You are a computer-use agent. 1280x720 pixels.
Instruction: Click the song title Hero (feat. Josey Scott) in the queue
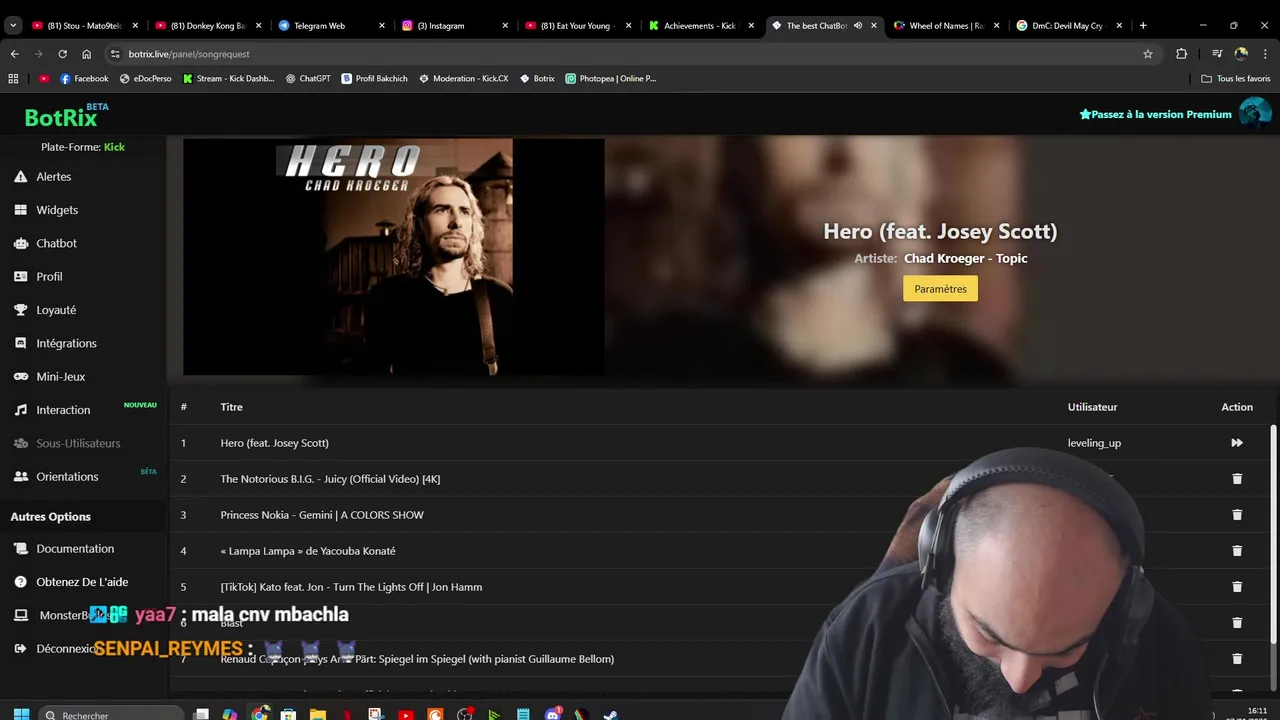point(274,443)
